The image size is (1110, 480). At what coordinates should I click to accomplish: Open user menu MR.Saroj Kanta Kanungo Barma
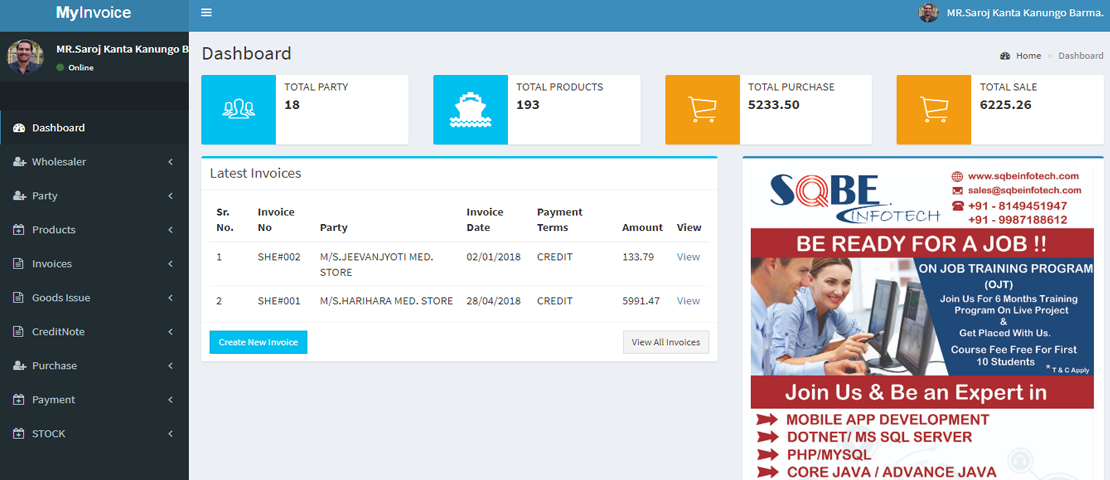1011,13
